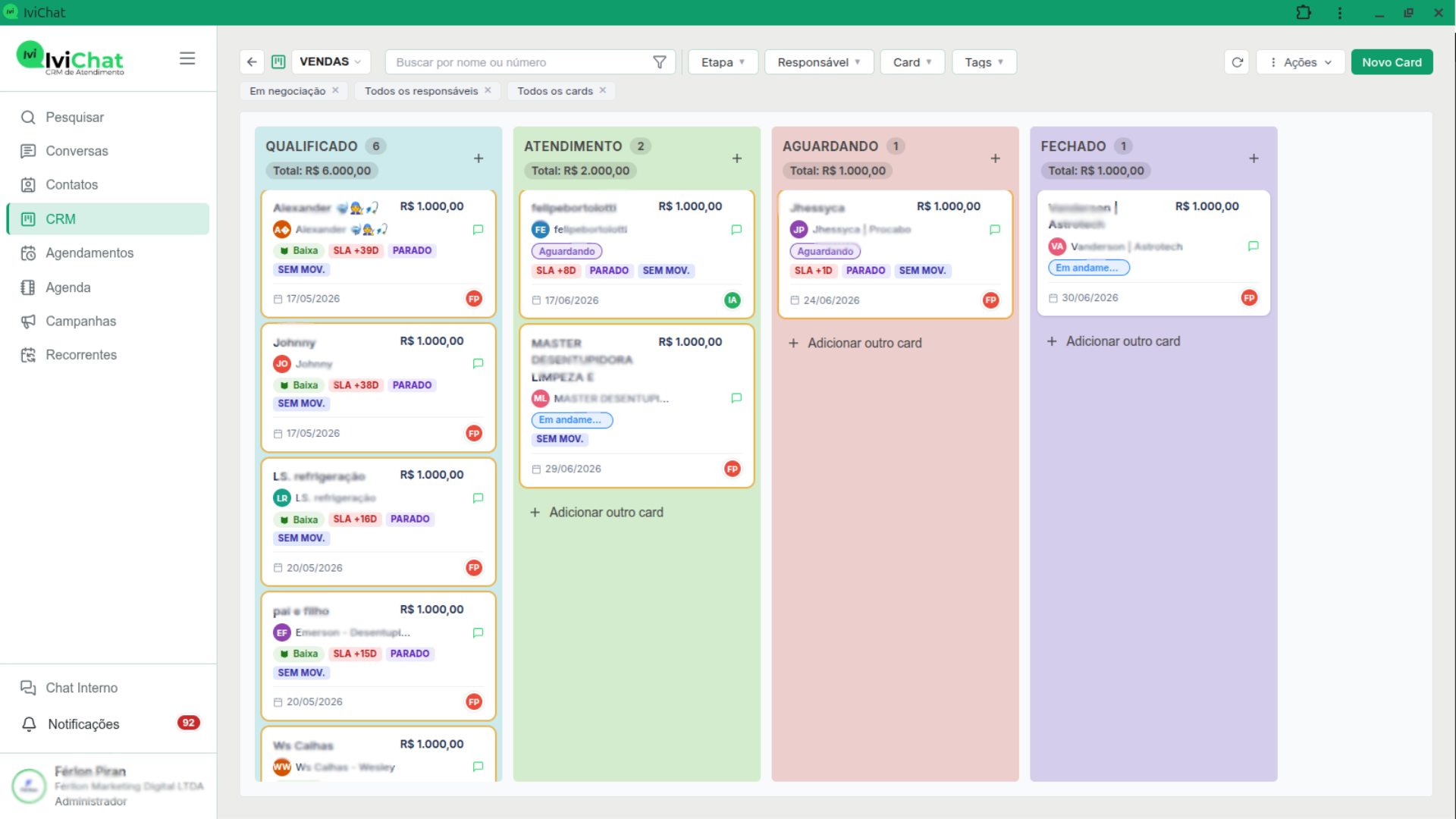Open Notificações with 92 badge
The height and width of the screenshot is (819, 1456).
108,724
